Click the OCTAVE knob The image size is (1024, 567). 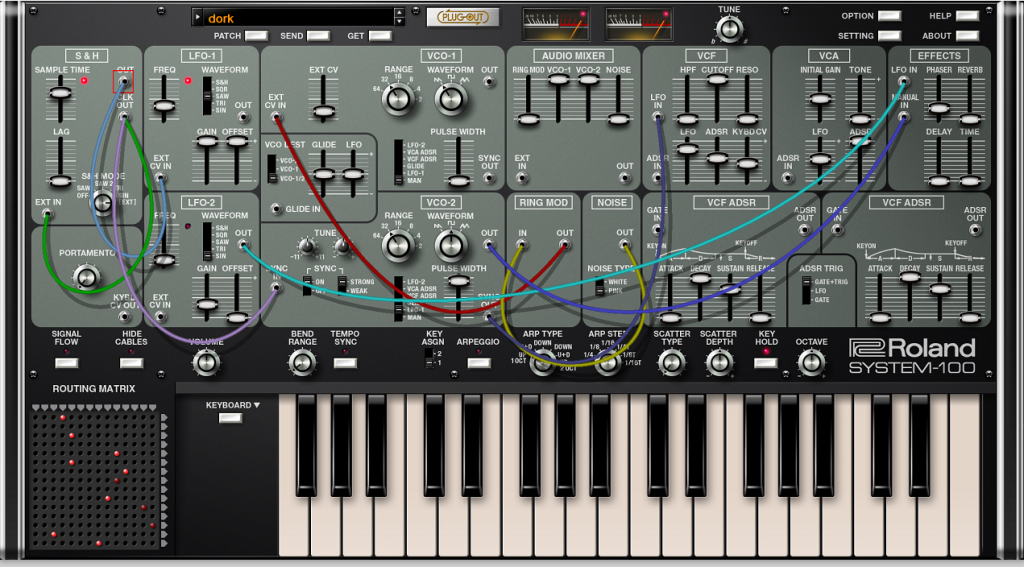(811, 363)
